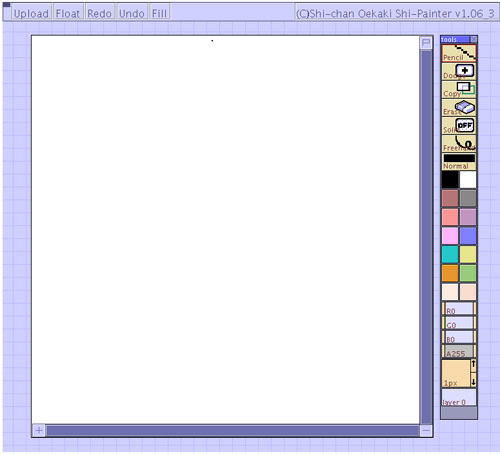
Task: Click the Redo button
Action: [100, 13]
